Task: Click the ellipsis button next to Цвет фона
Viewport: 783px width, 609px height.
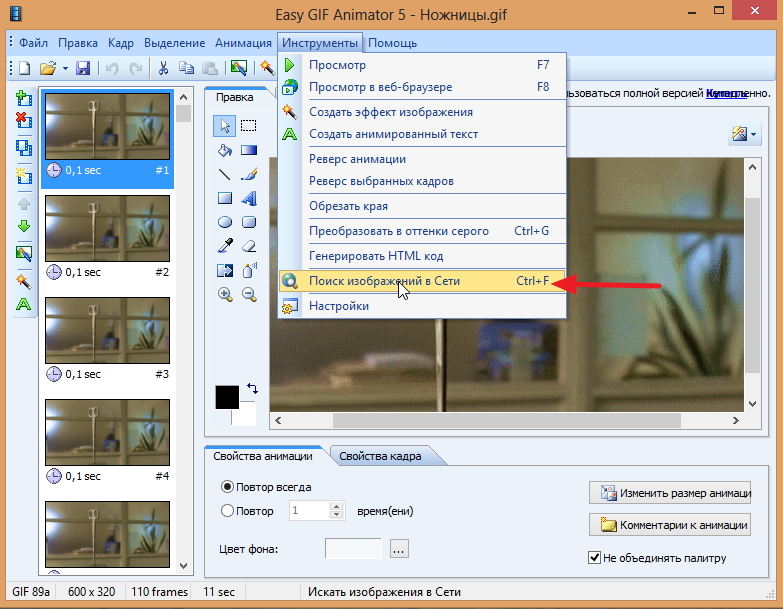Action: [398, 549]
